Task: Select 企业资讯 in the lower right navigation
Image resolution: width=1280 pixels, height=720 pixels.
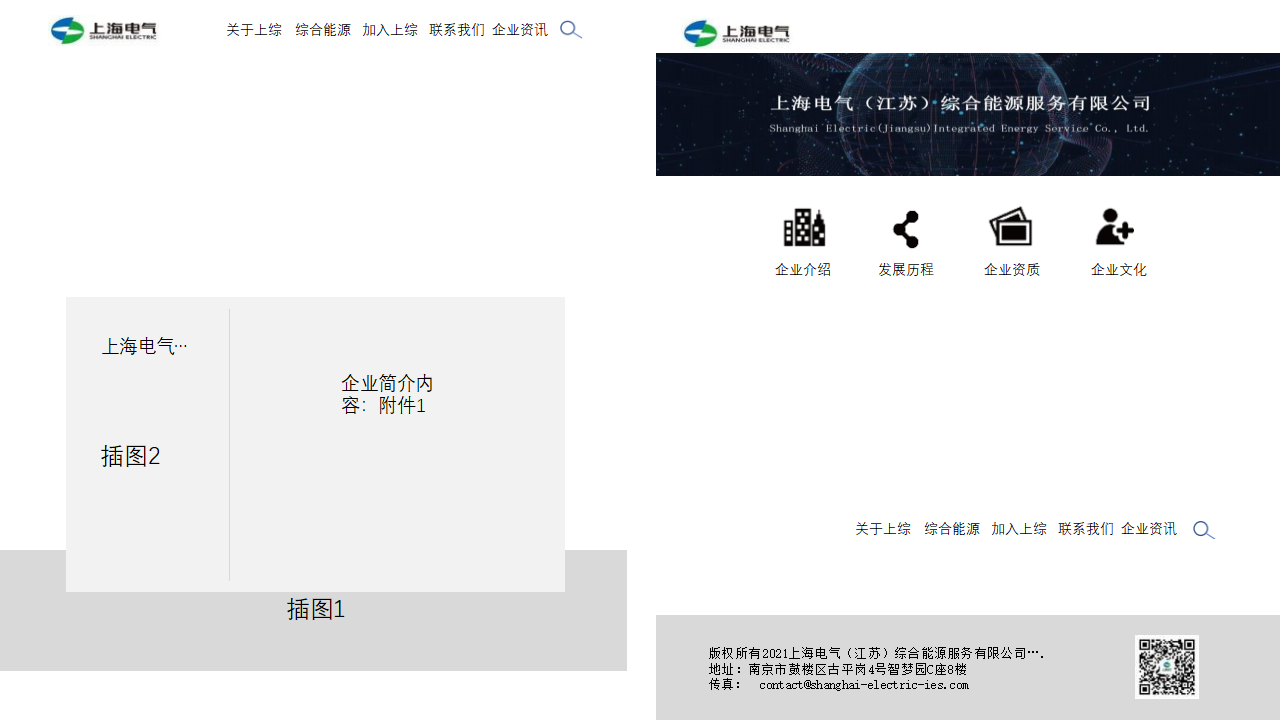Action: click(x=1149, y=529)
